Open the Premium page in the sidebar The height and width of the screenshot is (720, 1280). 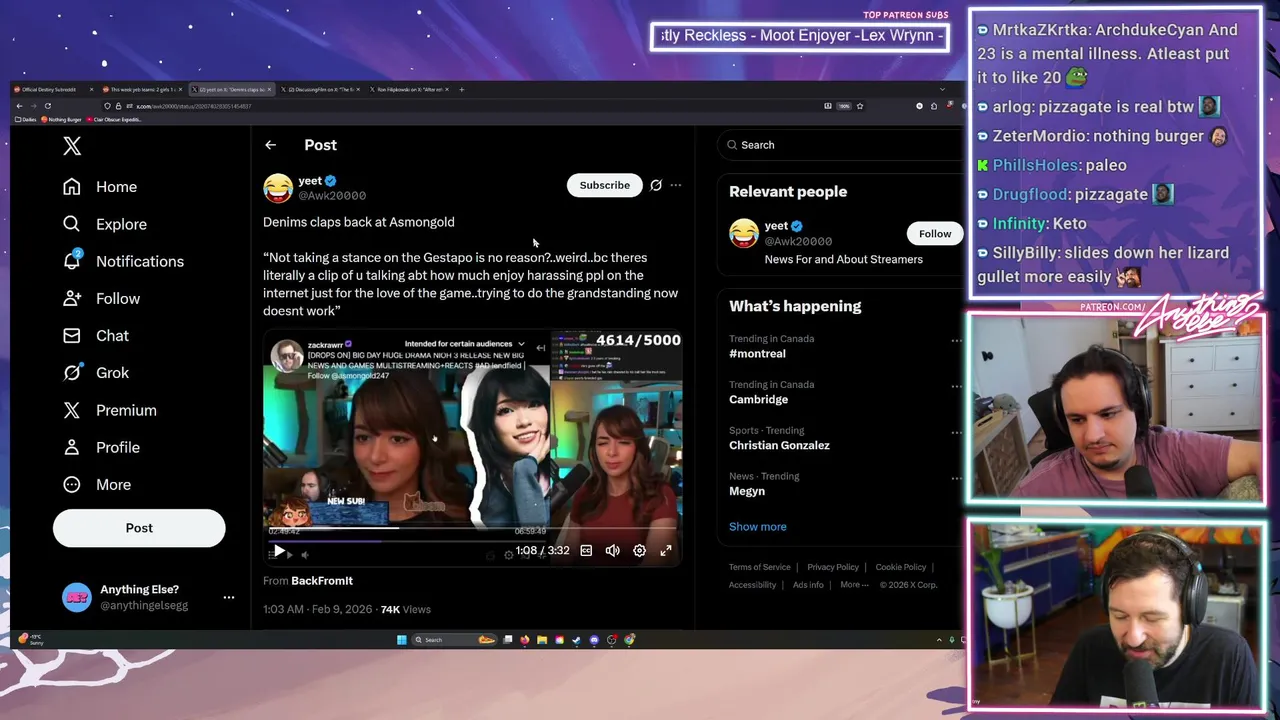[x=110, y=410]
